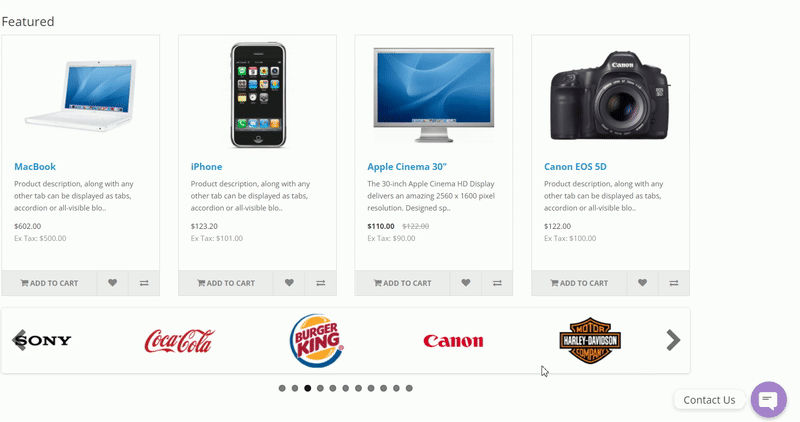
Task: Open the iPhone product title link
Action: pos(206,167)
